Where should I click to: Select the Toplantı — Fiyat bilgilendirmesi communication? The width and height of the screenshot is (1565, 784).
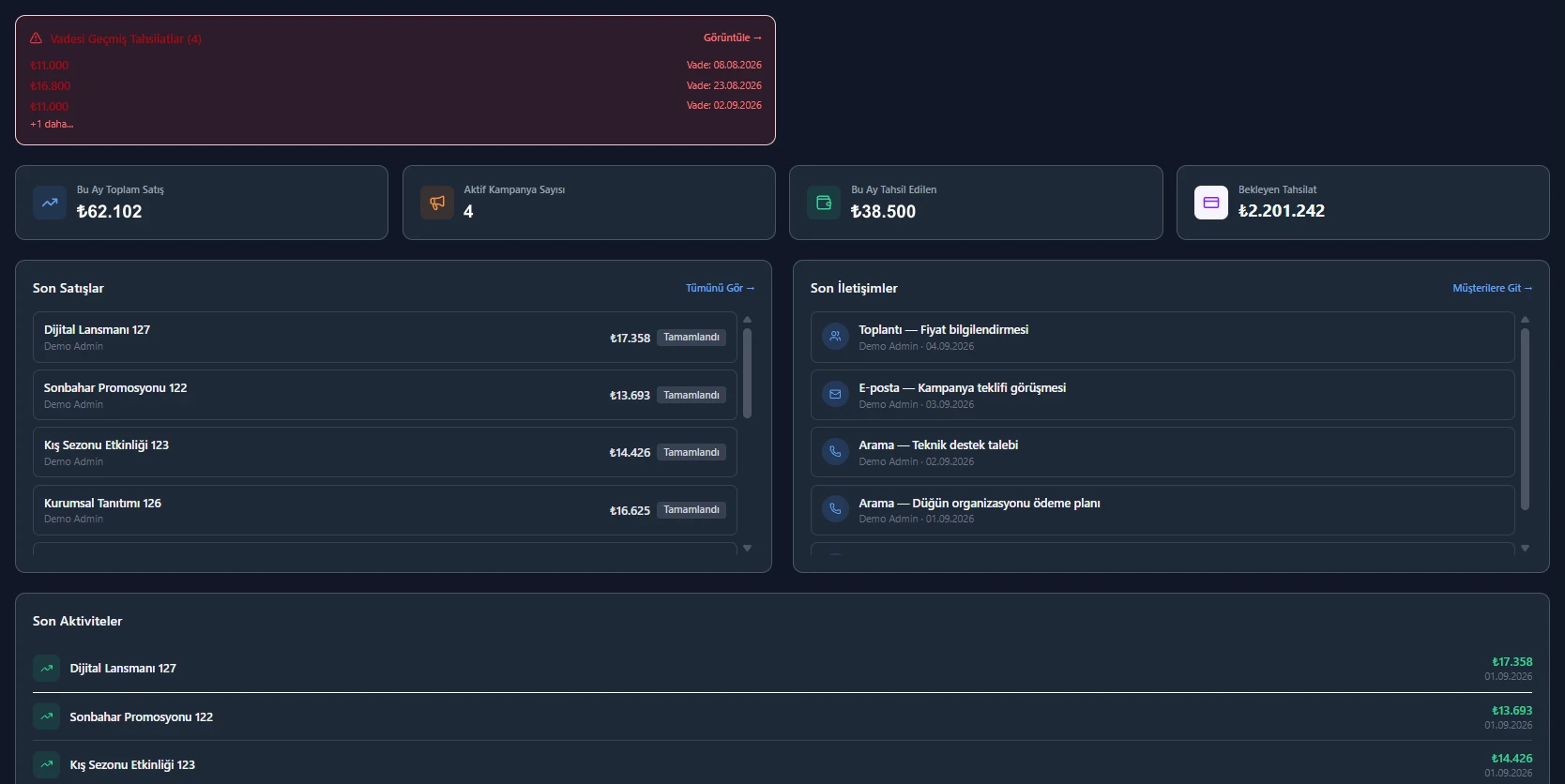(x=1162, y=338)
